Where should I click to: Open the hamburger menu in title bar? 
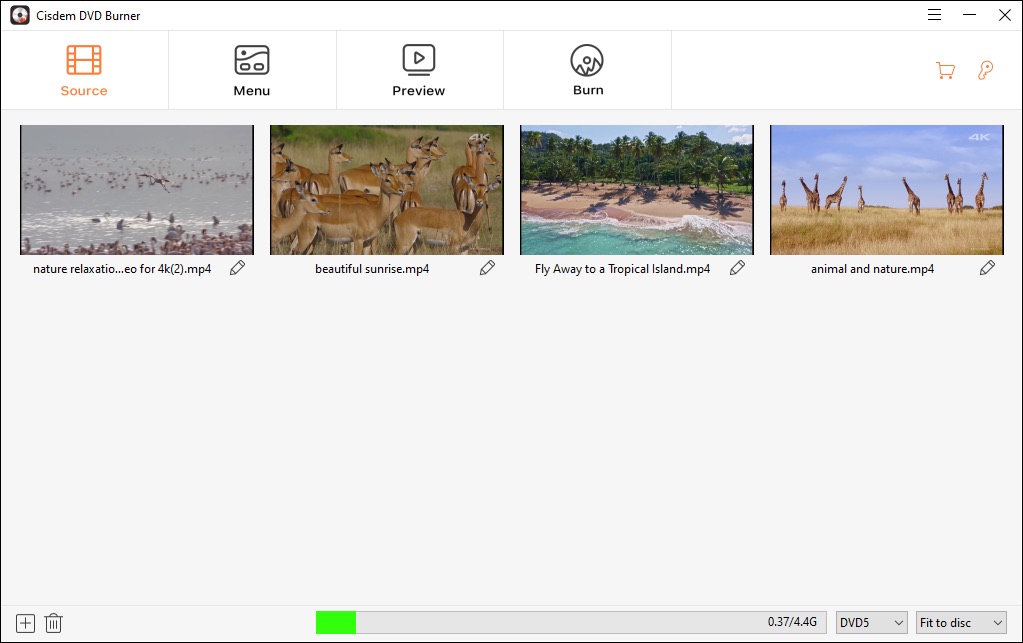[934, 15]
